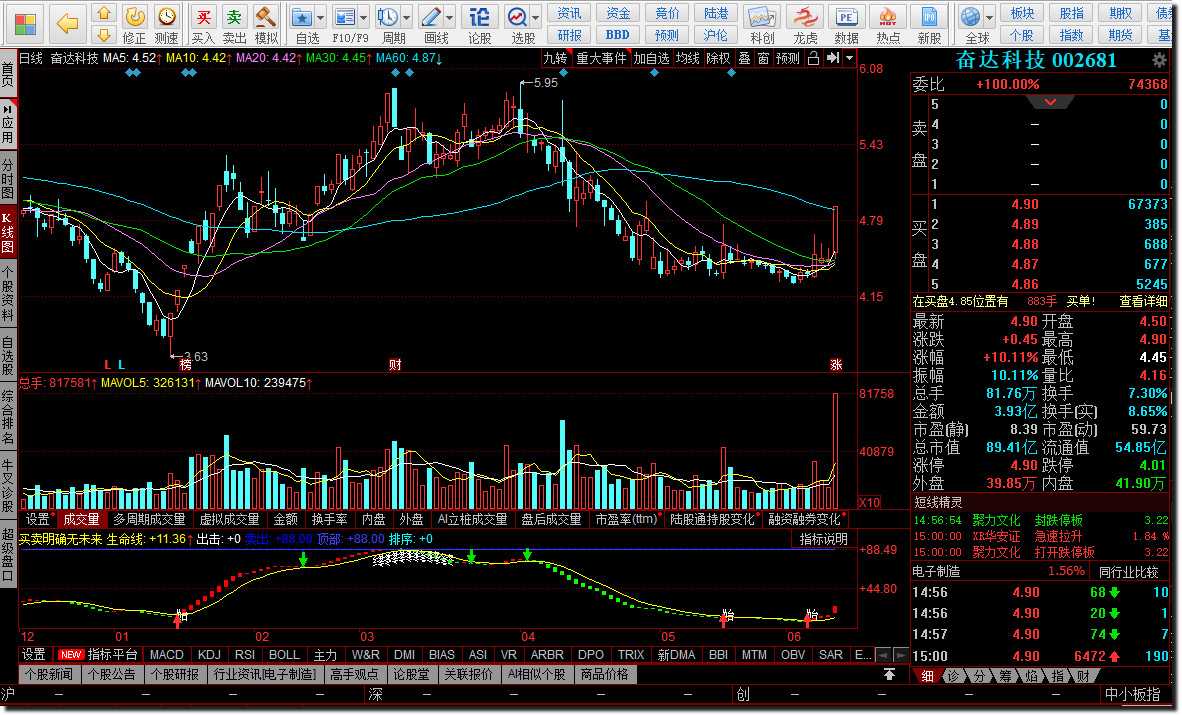Switch to the KDJ indicator tab
The image size is (1182, 715).
[x=209, y=655]
